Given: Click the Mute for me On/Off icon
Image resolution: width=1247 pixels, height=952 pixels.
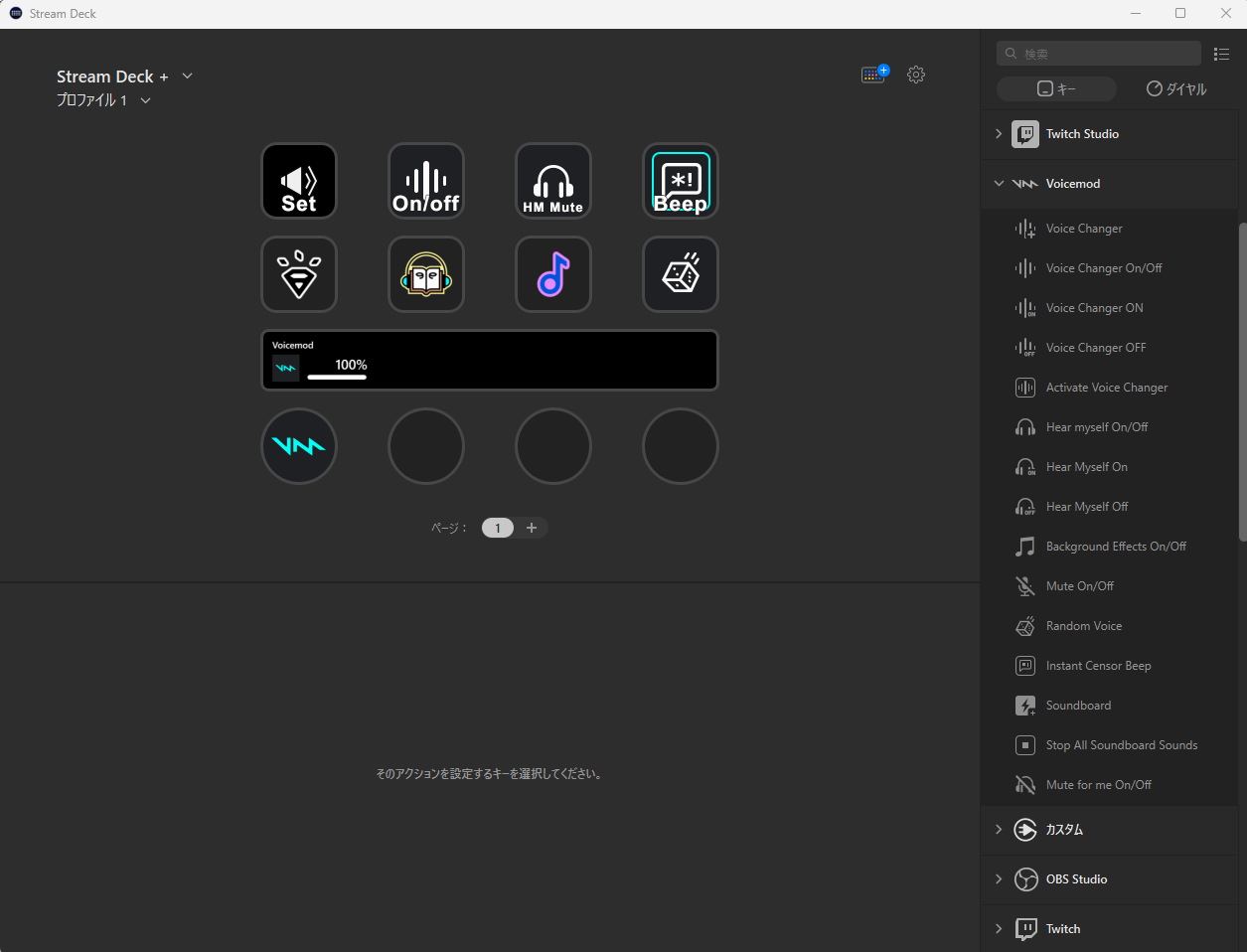Looking at the screenshot, I should [x=1025, y=785].
